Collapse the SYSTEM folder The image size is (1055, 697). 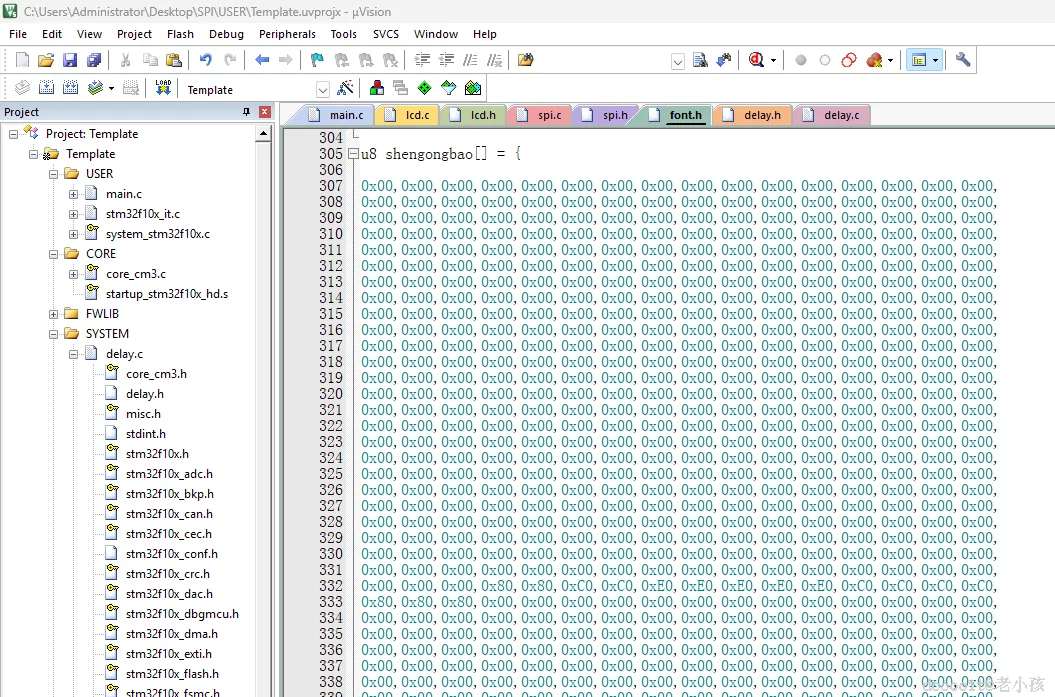54,334
